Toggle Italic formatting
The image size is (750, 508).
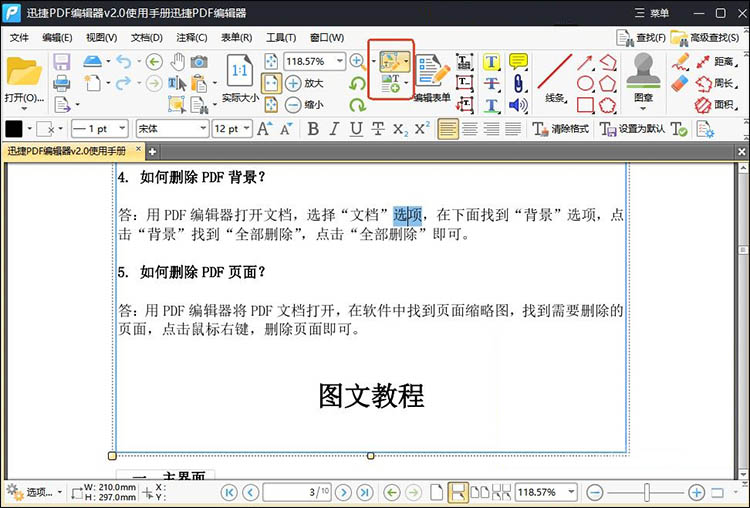(334, 129)
